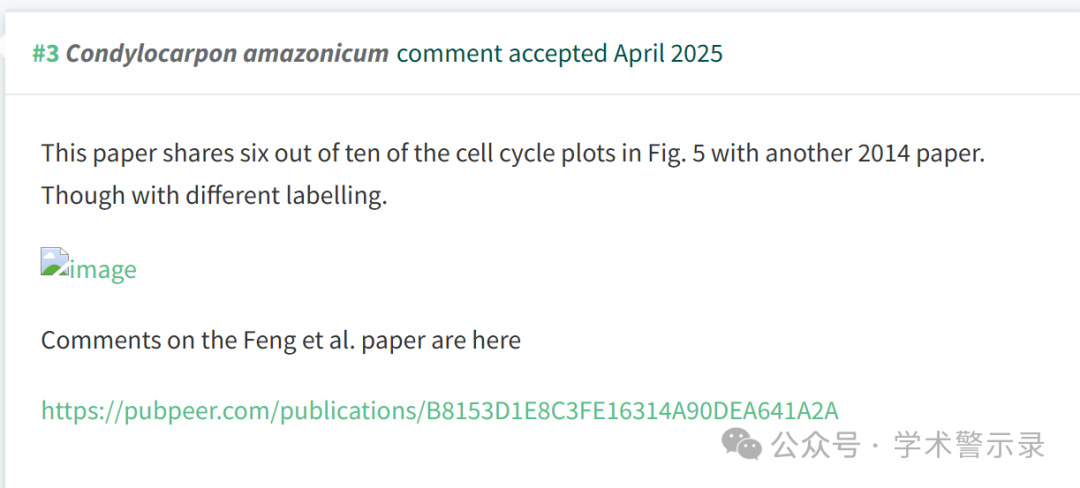This screenshot has width=1080, height=488.
Task: Click "This paper shares" at the comment start
Action: tap(131, 152)
